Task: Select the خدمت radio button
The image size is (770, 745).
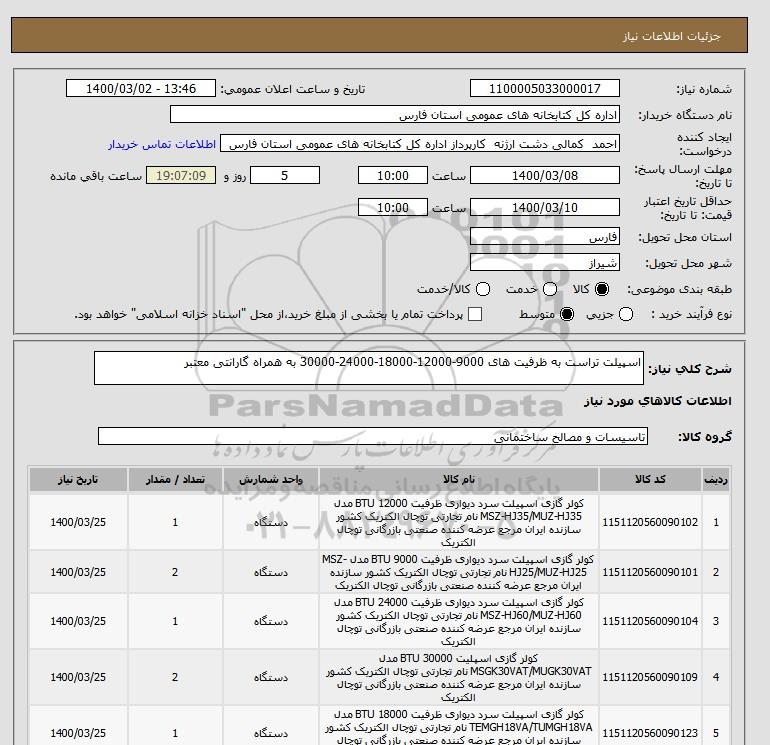Action: click(550, 289)
